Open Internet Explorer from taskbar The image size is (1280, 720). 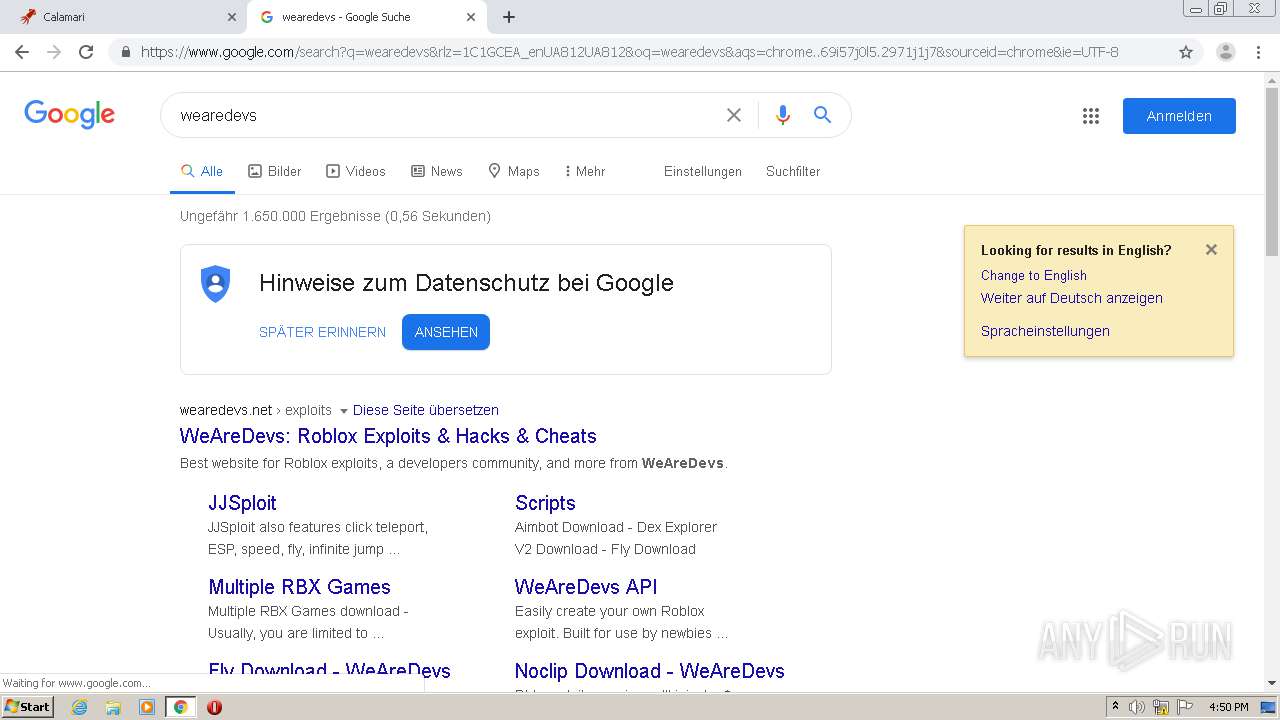pyautogui.click(x=80, y=707)
